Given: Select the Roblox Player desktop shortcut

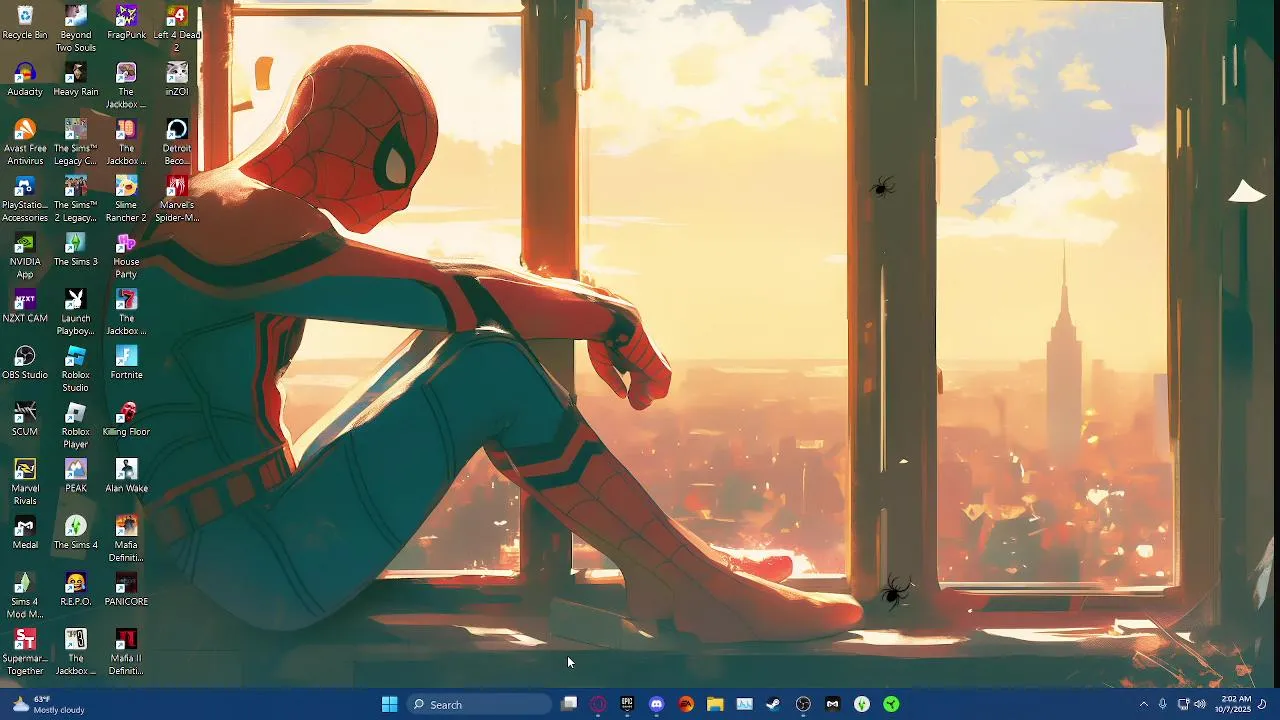Looking at the screenshot, I should click(76, 426).
